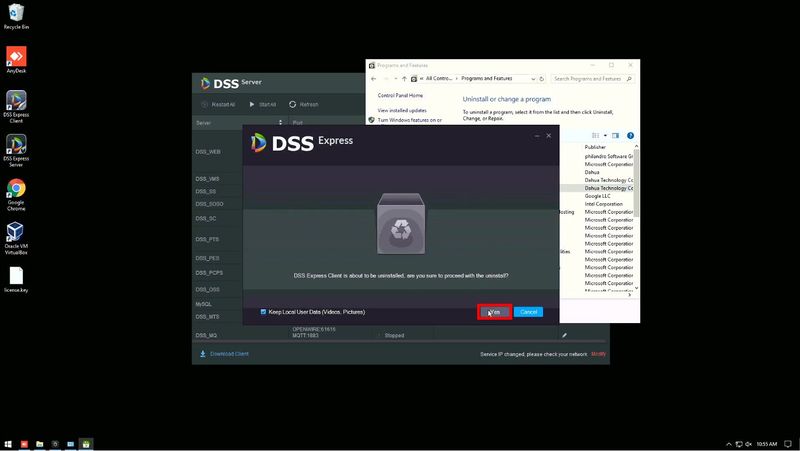Open the Oracle VM VirtualBox desktop icon
Image resolution: width=800 pixels, height=451 pixels.
(x=16, y=238)
